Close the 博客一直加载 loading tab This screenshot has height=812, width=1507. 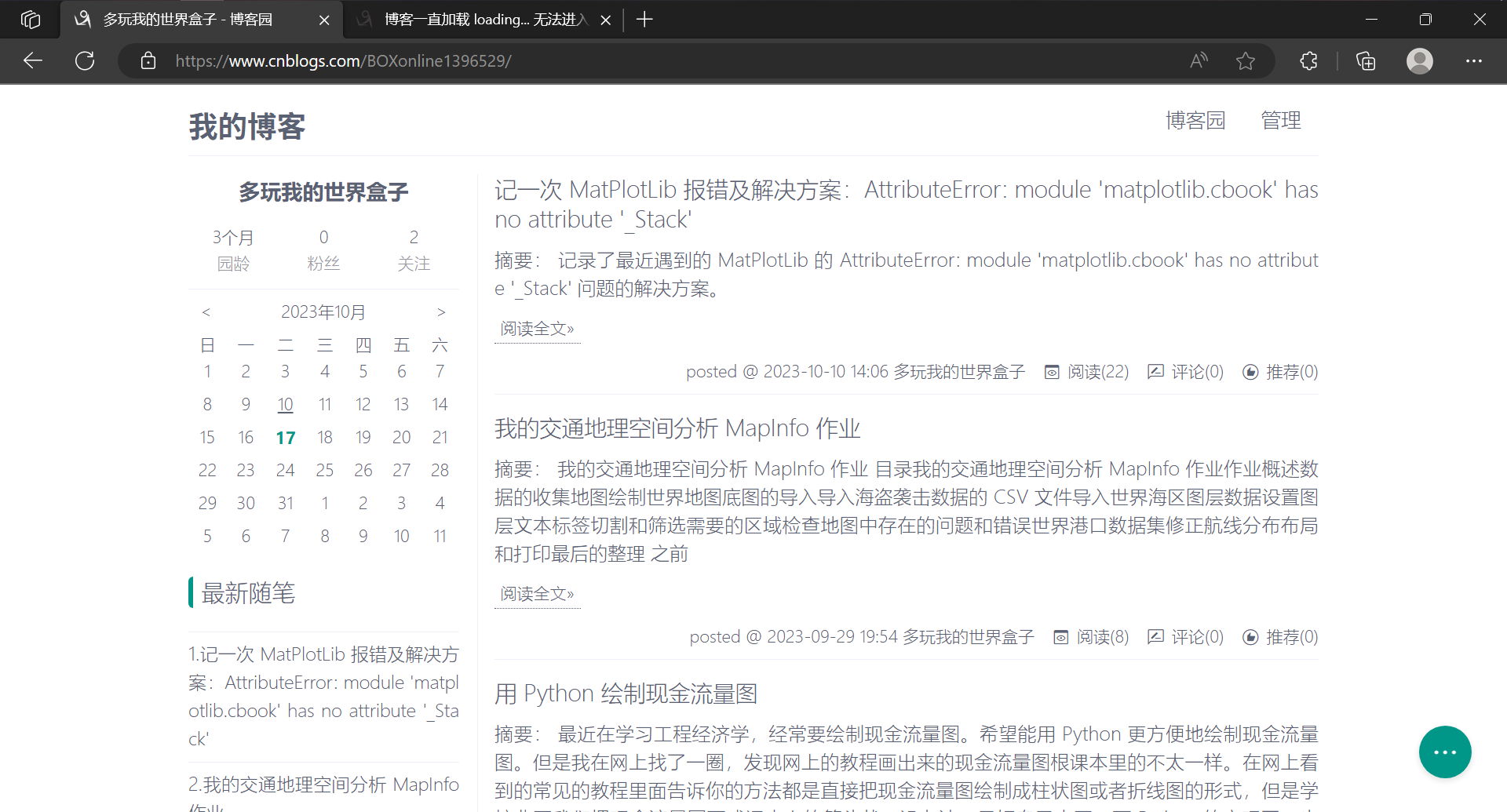pyautogui.click(x=606, y=20)
